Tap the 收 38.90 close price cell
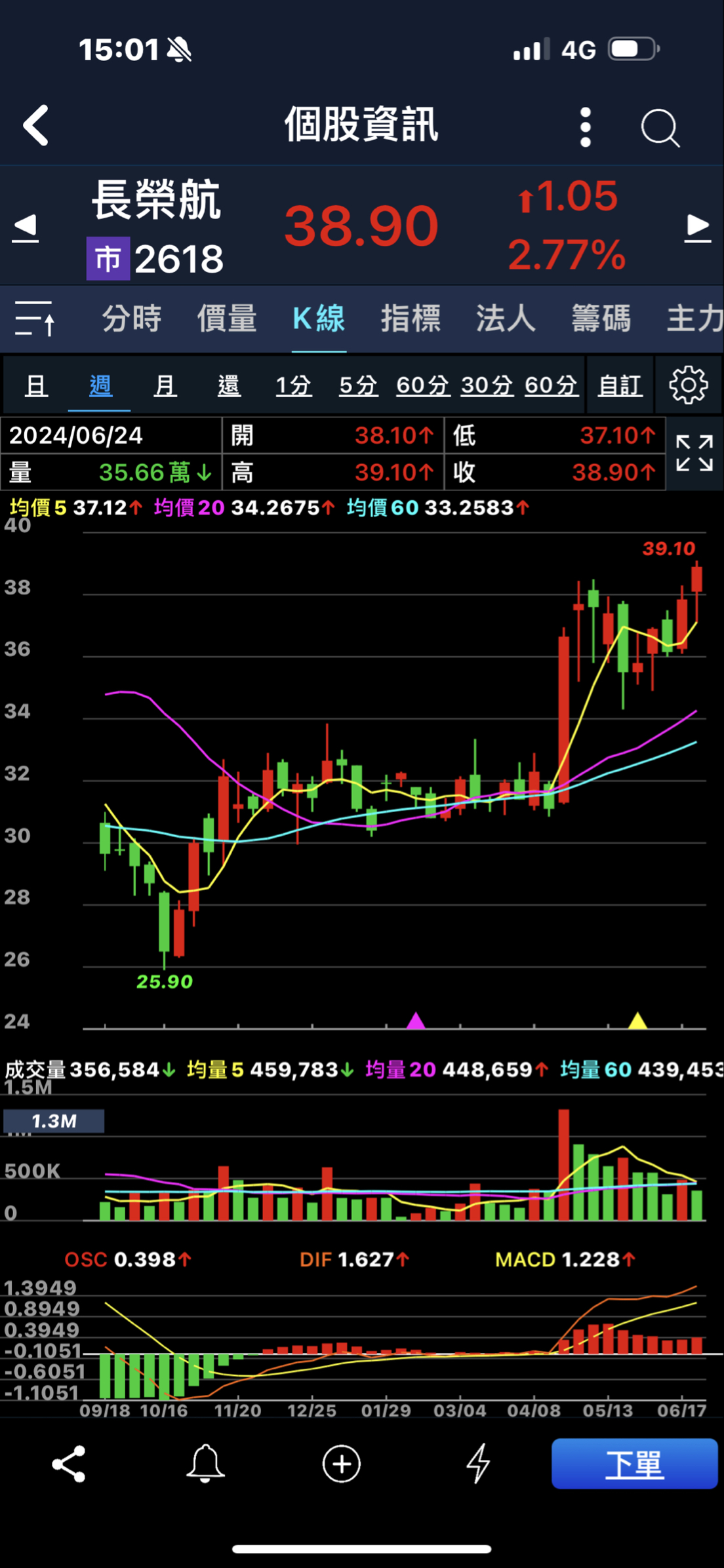This screenshot has height=1568, width=724. [x=555, y=472]
